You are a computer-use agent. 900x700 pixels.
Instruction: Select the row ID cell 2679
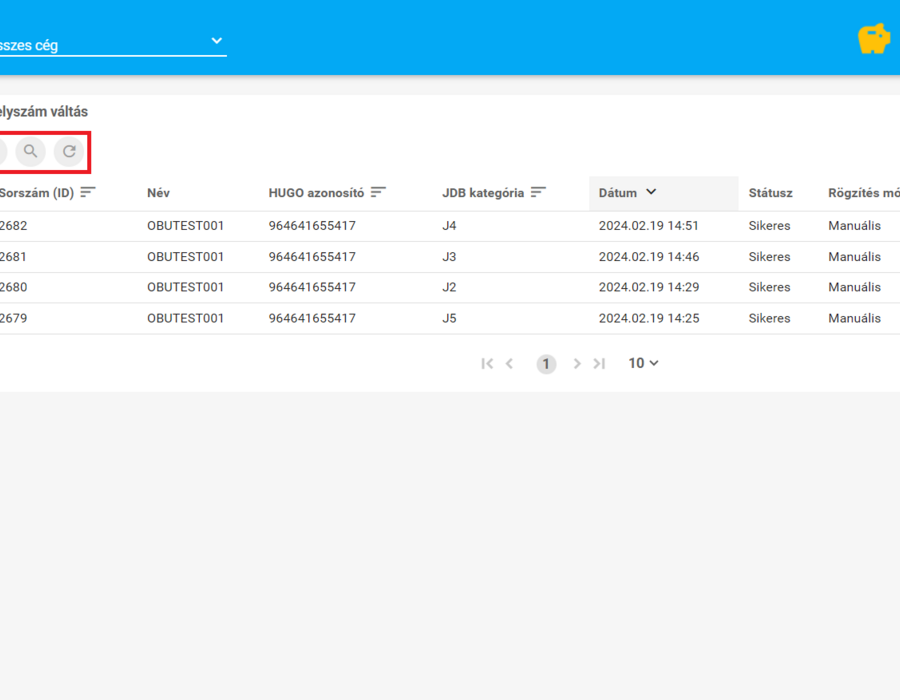13,318
